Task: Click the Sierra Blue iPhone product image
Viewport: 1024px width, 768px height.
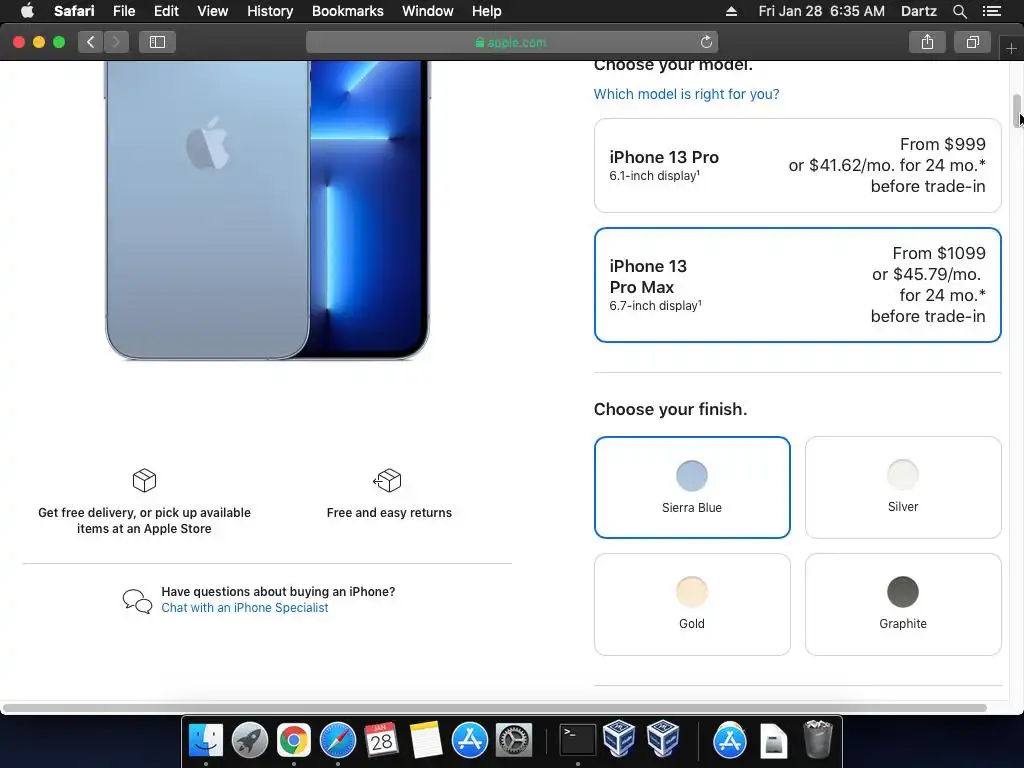Action: (267, 210)
